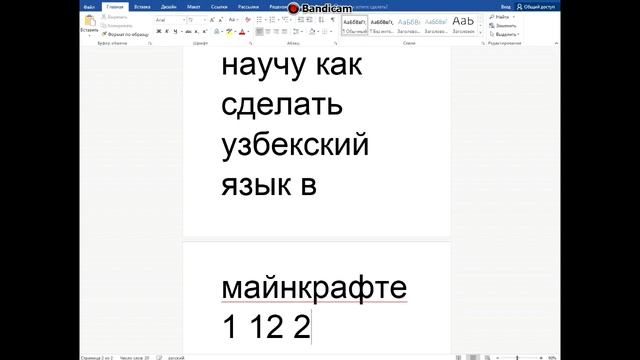Toggle italic К formatting

click(x=167, y=31)
